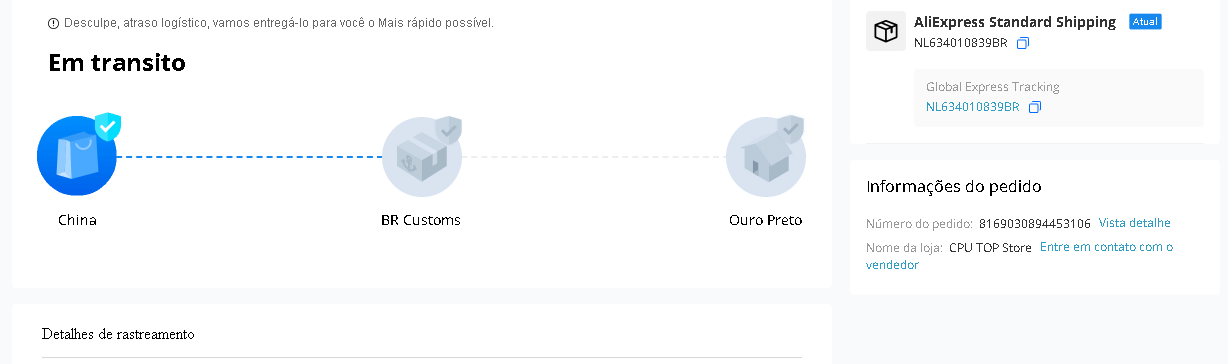Click the gray dashed line toward Ouro Preto
The width and height of the screenshot is (1228, 364).
click(x=594, y=156)
